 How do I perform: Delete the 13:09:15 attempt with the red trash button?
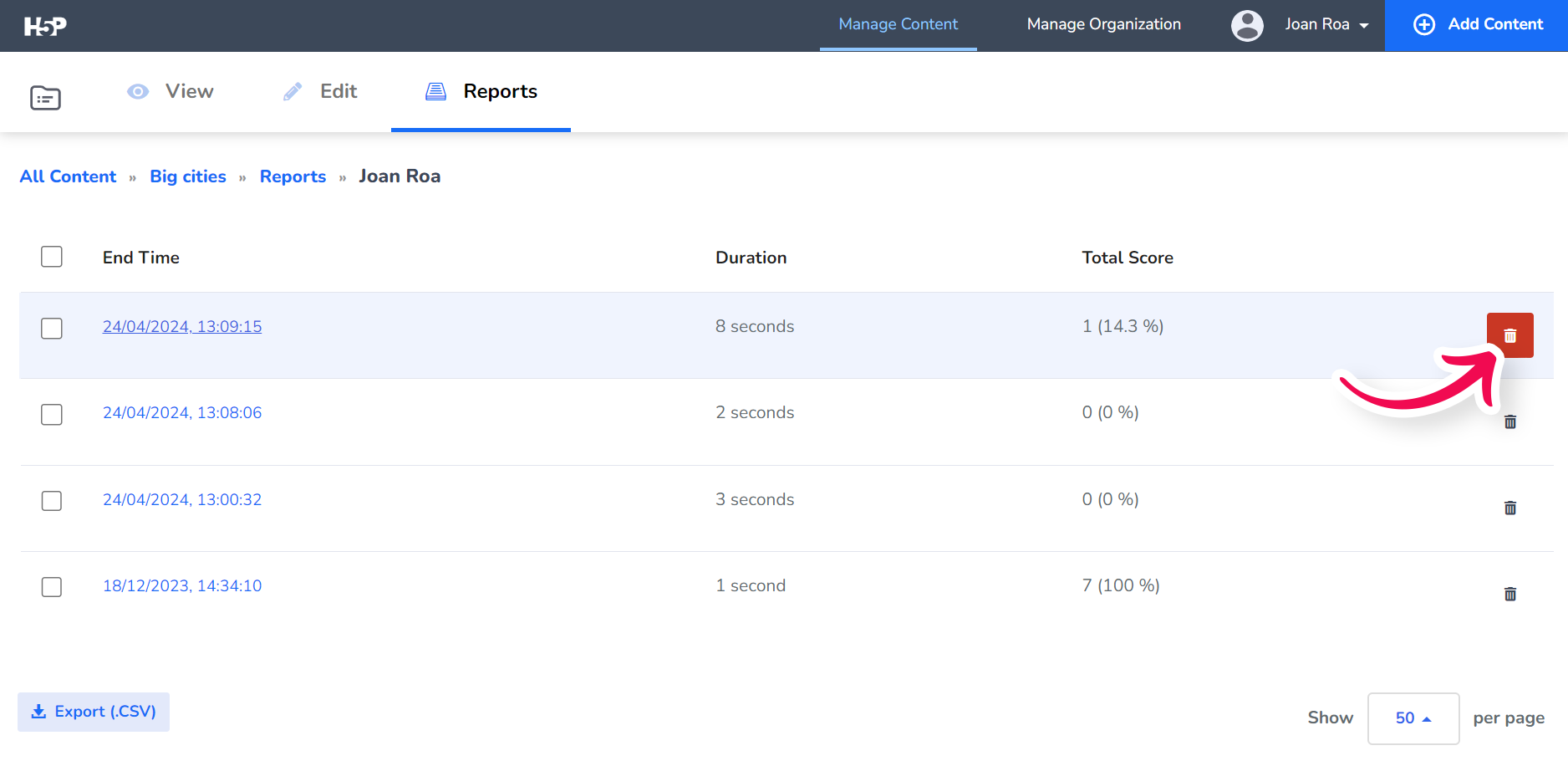pyautogui.click(x=1509, y=335)
